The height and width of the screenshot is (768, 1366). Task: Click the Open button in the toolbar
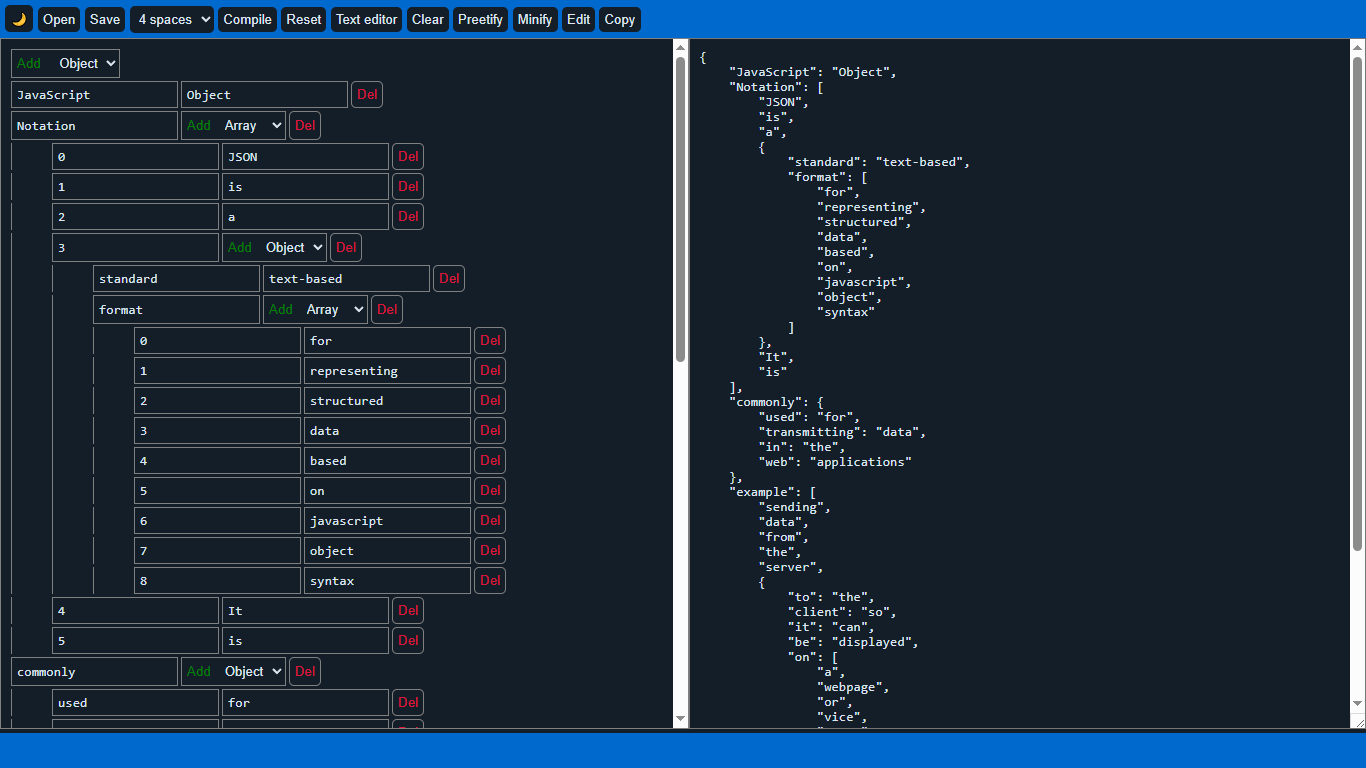[x=59, y=19]
